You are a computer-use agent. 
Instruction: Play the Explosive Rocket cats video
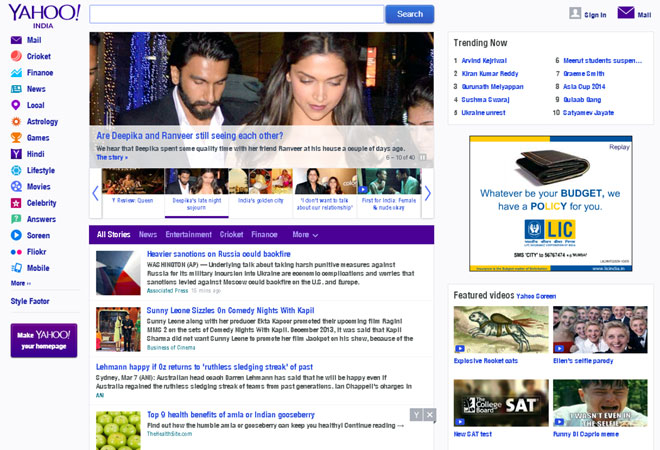501,330
